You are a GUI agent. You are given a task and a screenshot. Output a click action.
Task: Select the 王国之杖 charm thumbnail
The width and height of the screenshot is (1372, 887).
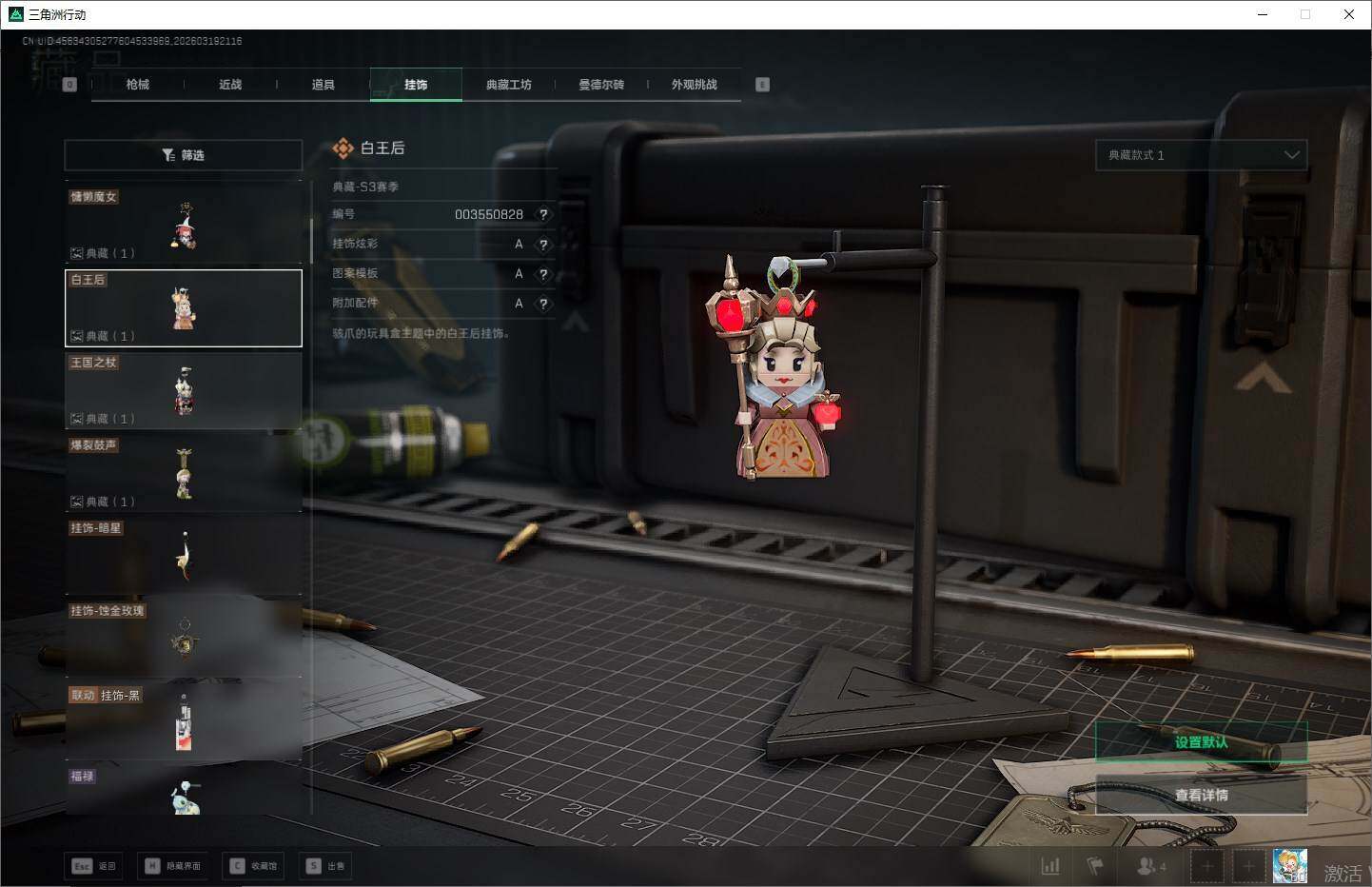pyautogui.click(x=184, y=391)
